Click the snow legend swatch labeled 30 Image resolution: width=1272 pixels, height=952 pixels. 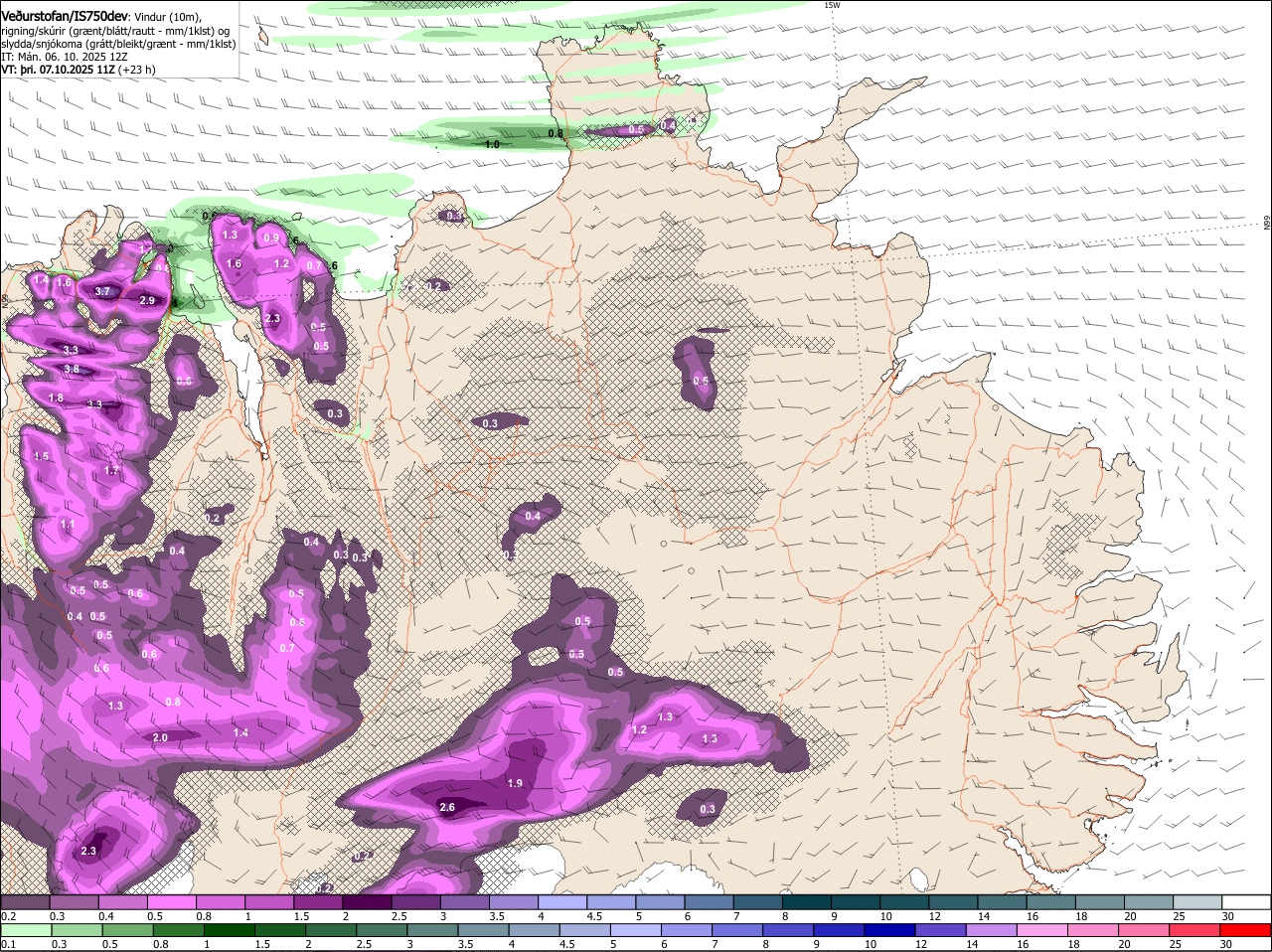point(1247,902)
